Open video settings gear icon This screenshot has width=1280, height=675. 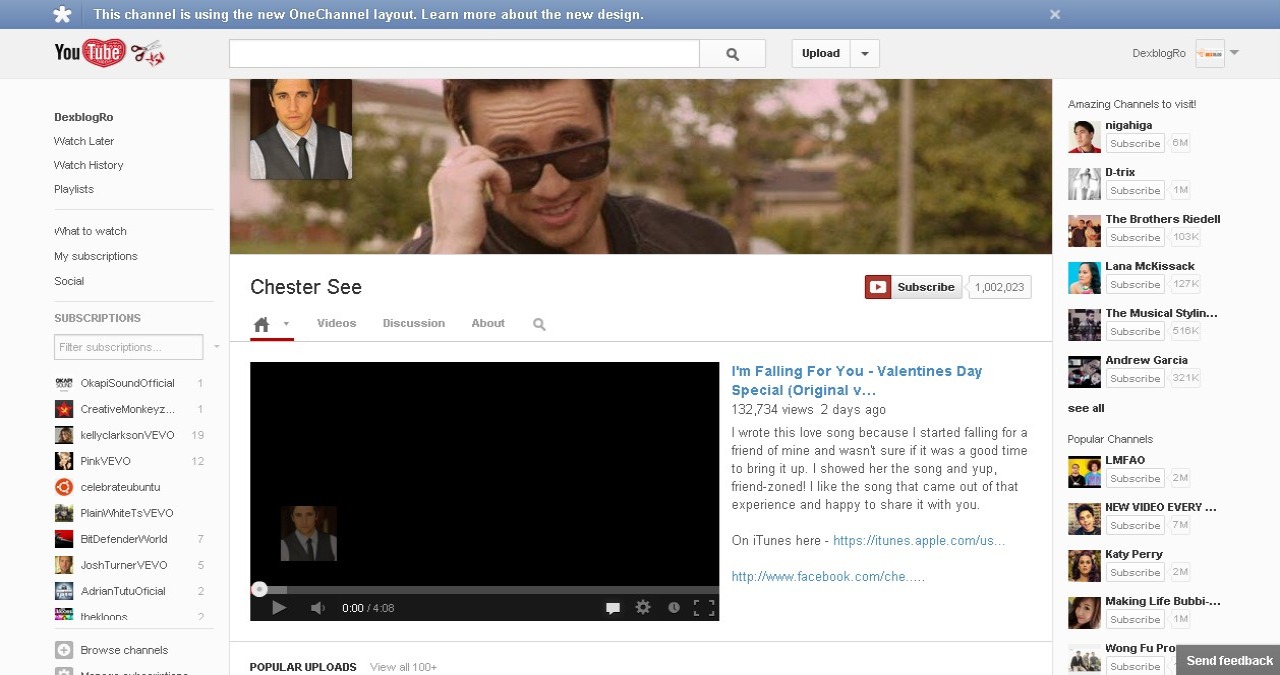click(643, 607)
